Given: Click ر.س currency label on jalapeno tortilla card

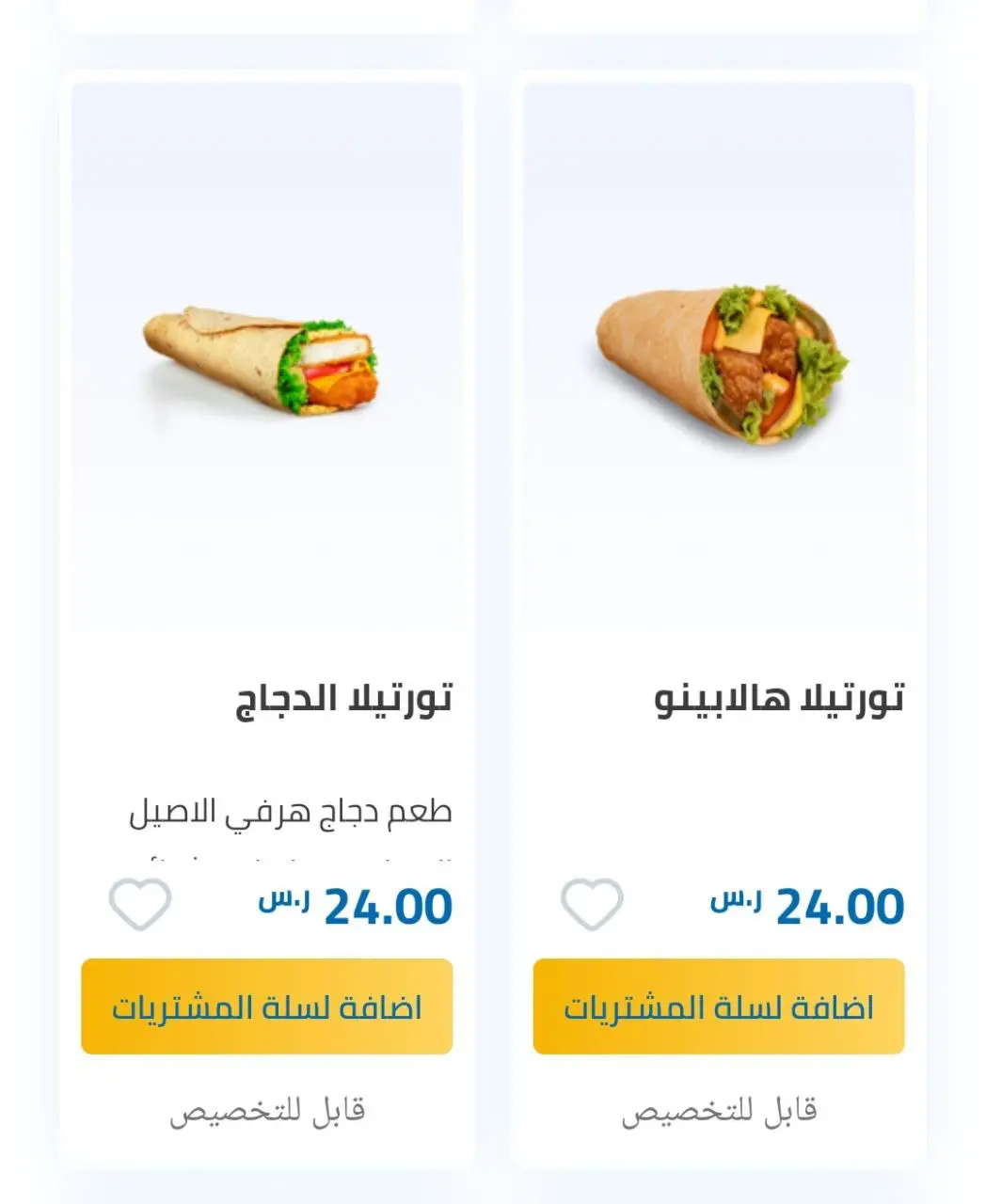Looking at the screenshot, I should click(736, 900).
